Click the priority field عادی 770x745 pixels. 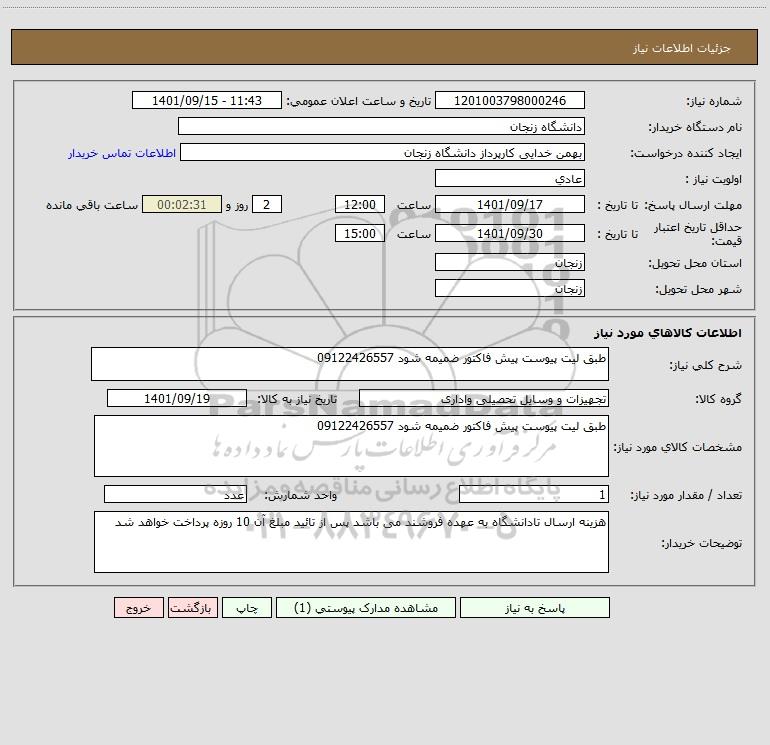point(510,178)
